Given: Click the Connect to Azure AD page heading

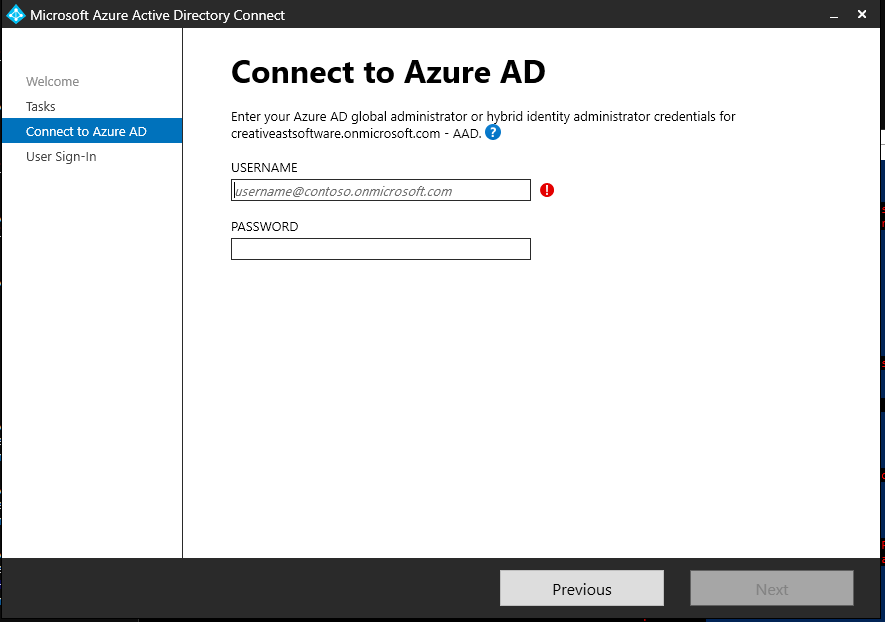Looking at the screenshot, I should click(x=388, y=73).
